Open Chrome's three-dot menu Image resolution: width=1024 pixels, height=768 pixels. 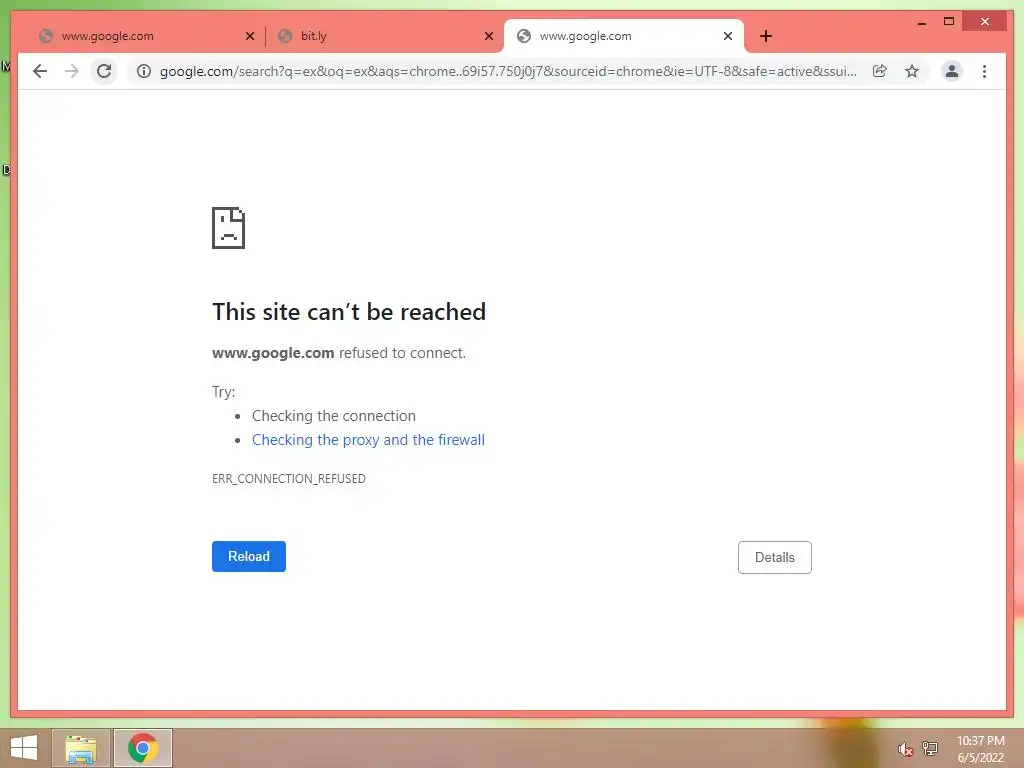point(984,71)
